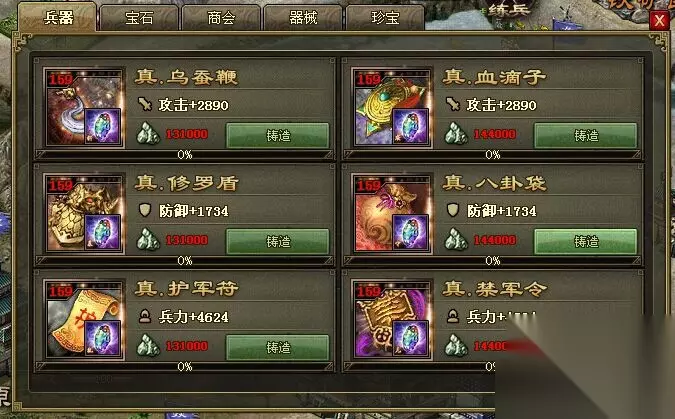
Task: Select the 真.禁军令 token item icon
Action: pyautogui.click(x=392, y=320)
